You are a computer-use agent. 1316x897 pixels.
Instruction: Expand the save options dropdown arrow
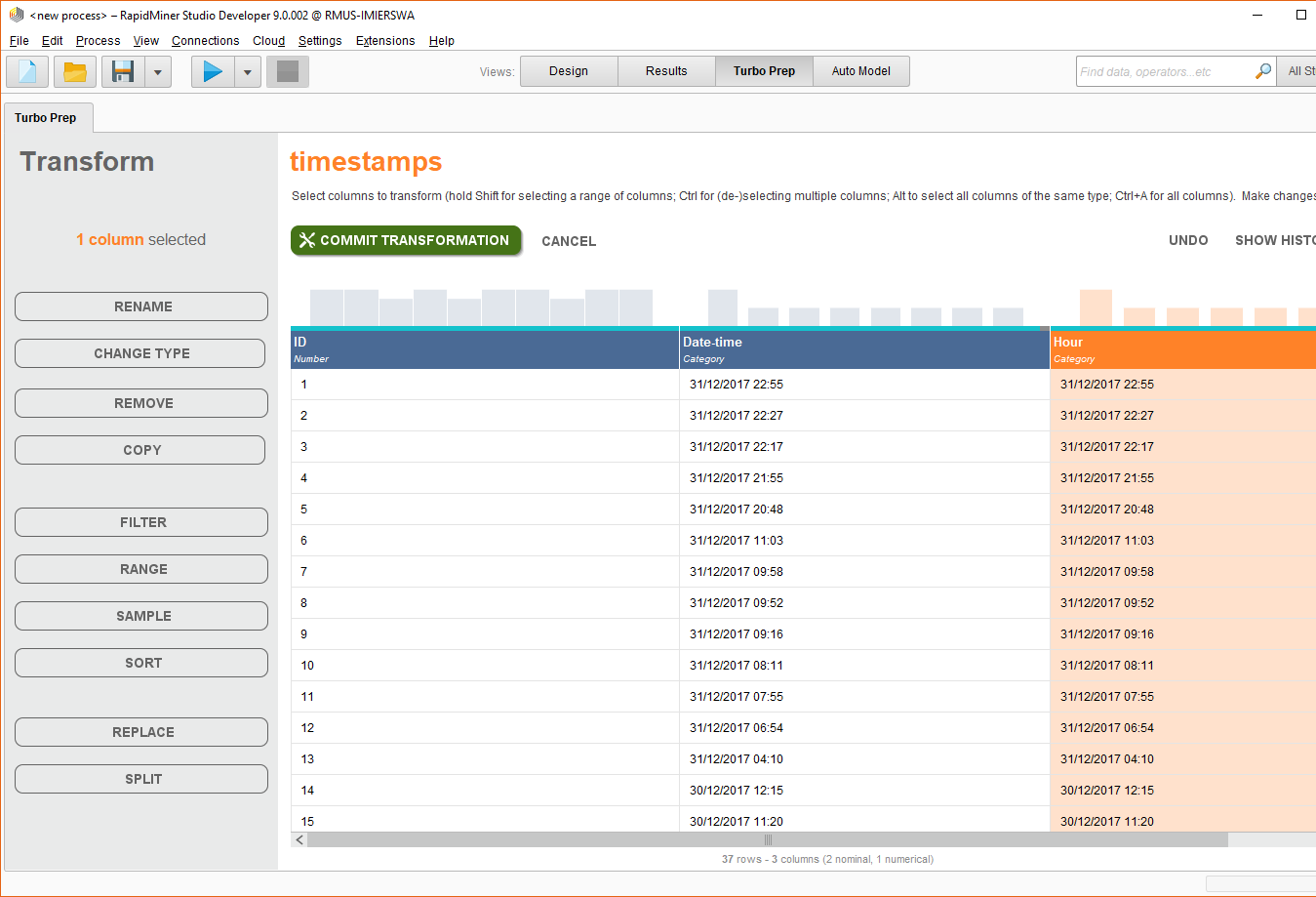click(158, 71)
